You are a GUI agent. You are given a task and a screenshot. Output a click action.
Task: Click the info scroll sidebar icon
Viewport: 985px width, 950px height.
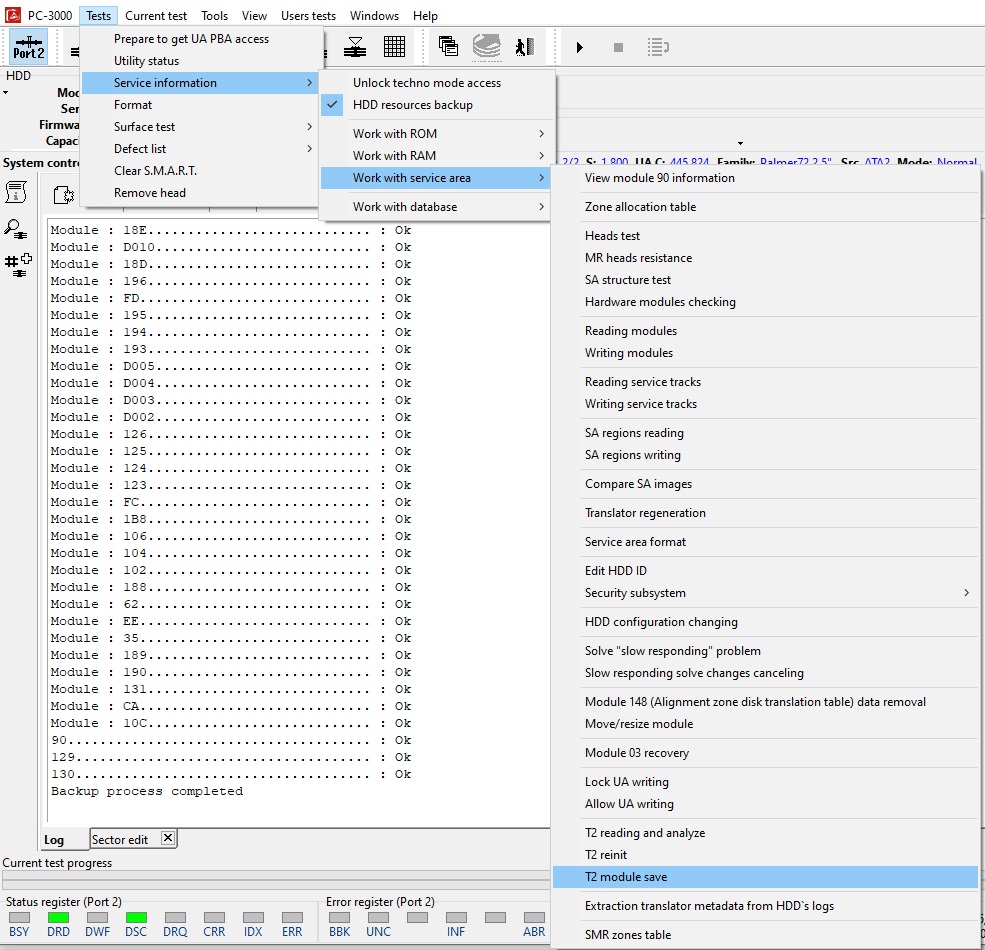pyautogui.click(x=17, y=193)
